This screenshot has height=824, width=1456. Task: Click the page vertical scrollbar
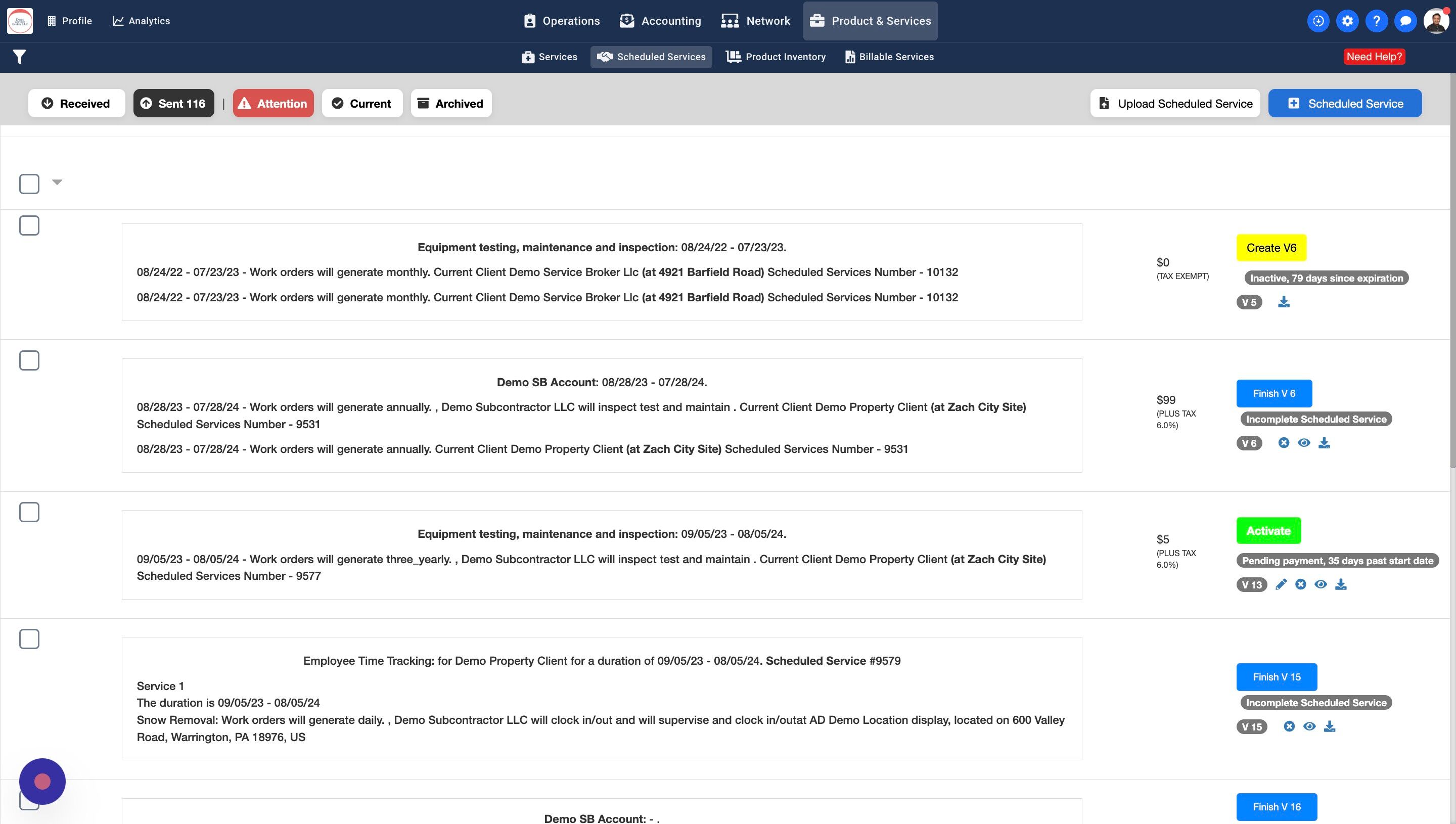coord(1452,271)
